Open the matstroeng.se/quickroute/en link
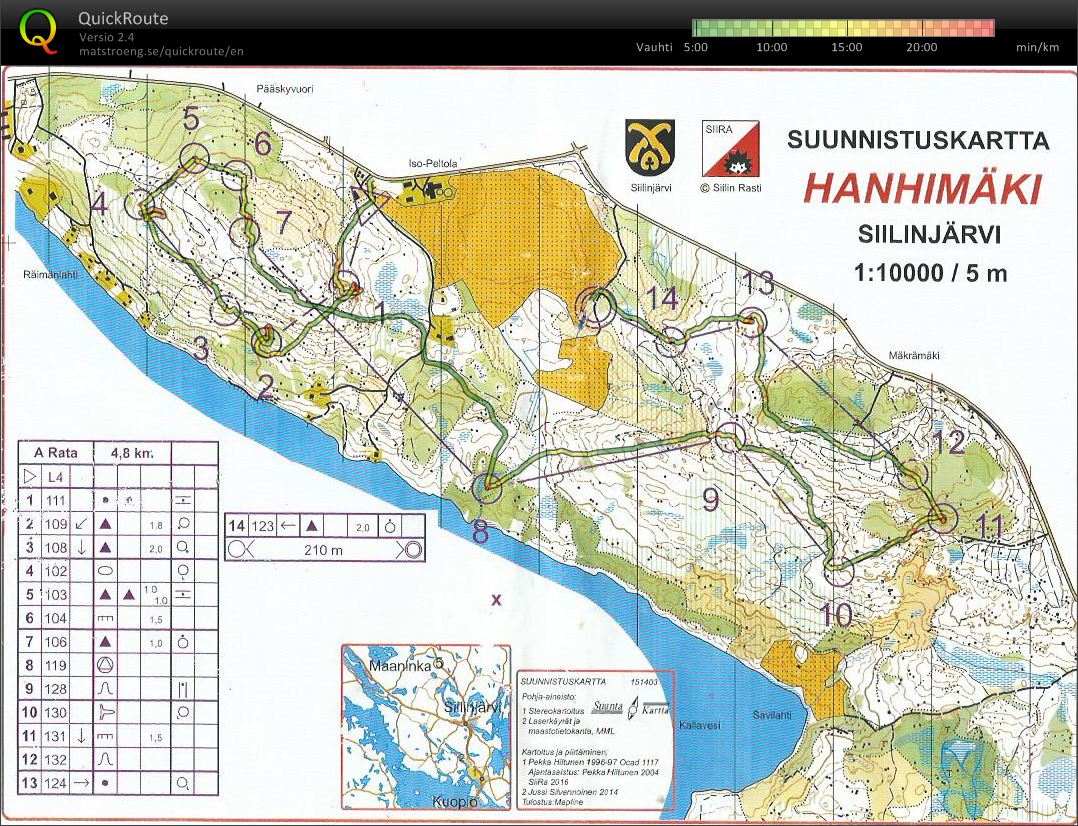This screenshot has height=826, width=1078. 161,51
